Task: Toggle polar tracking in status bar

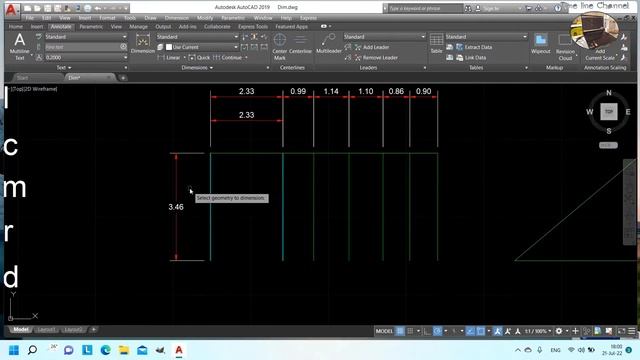Action: [438, 331]
